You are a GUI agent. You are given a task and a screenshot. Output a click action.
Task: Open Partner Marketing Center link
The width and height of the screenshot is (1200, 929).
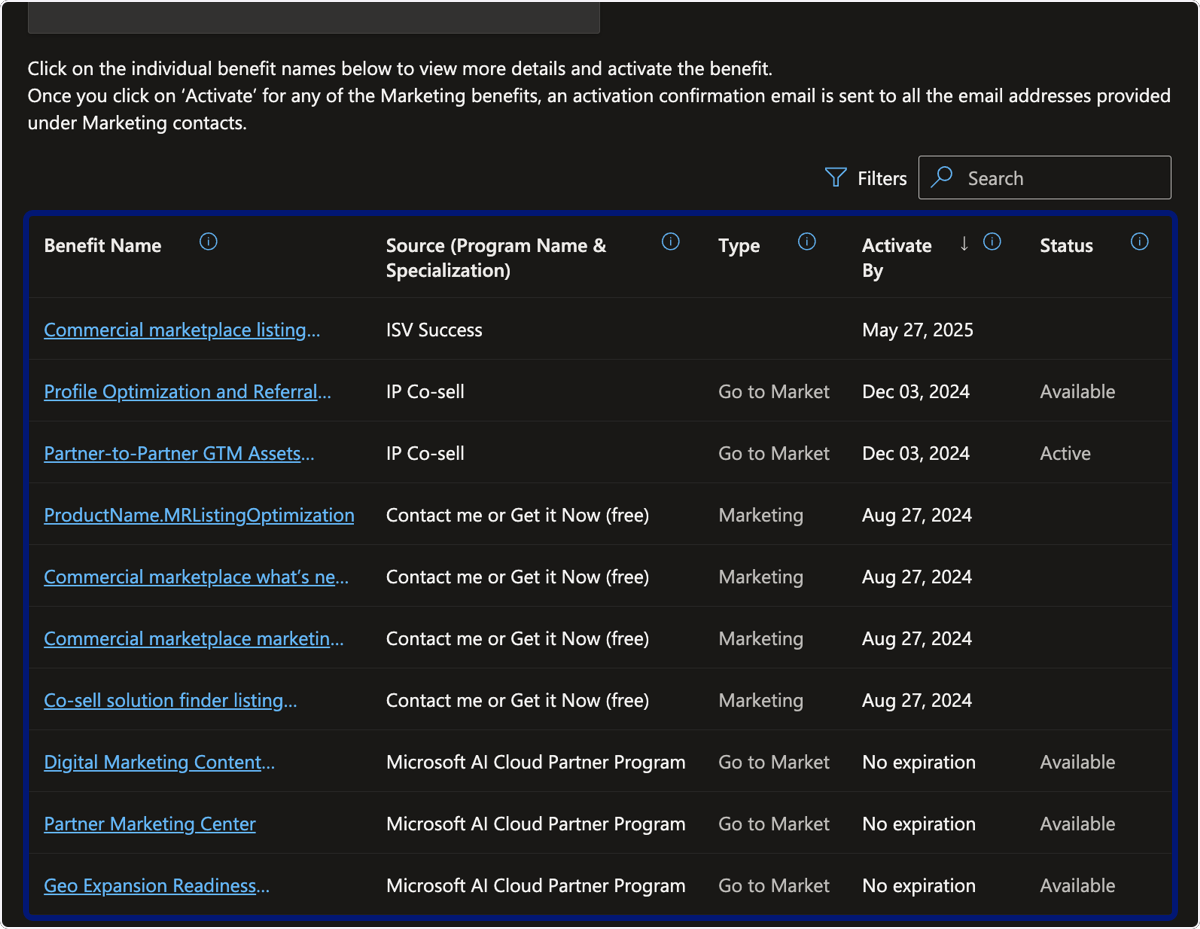click(x=150, y=824)
